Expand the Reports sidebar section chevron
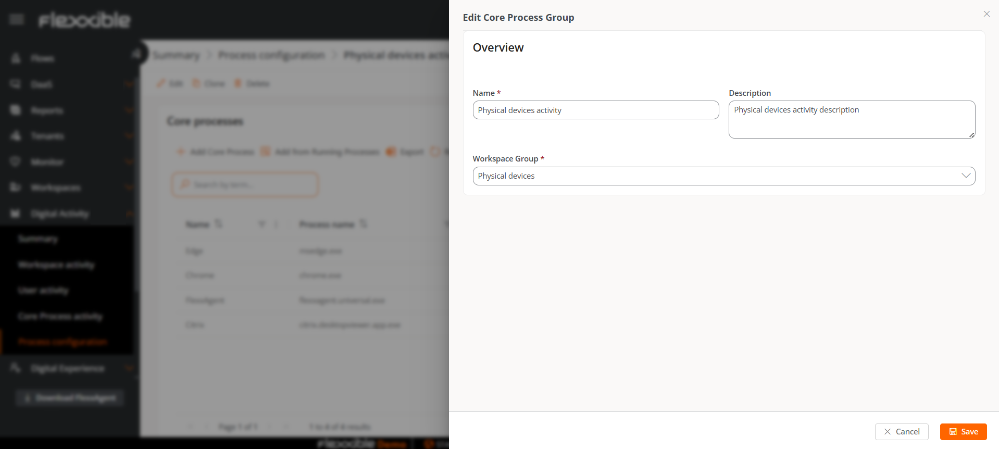The image size is (999, 449). point(130,110)
